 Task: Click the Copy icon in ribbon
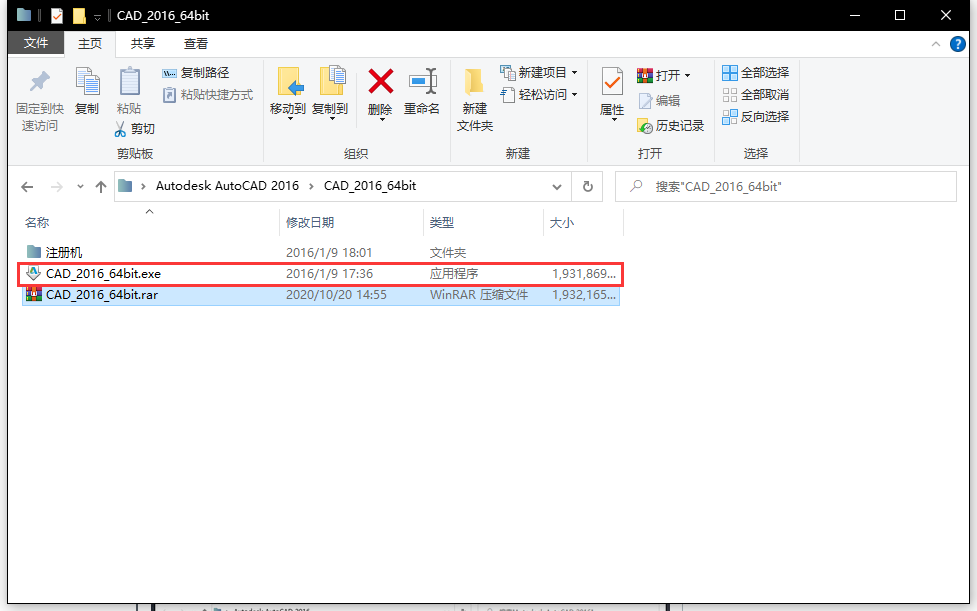coord(87,83)
